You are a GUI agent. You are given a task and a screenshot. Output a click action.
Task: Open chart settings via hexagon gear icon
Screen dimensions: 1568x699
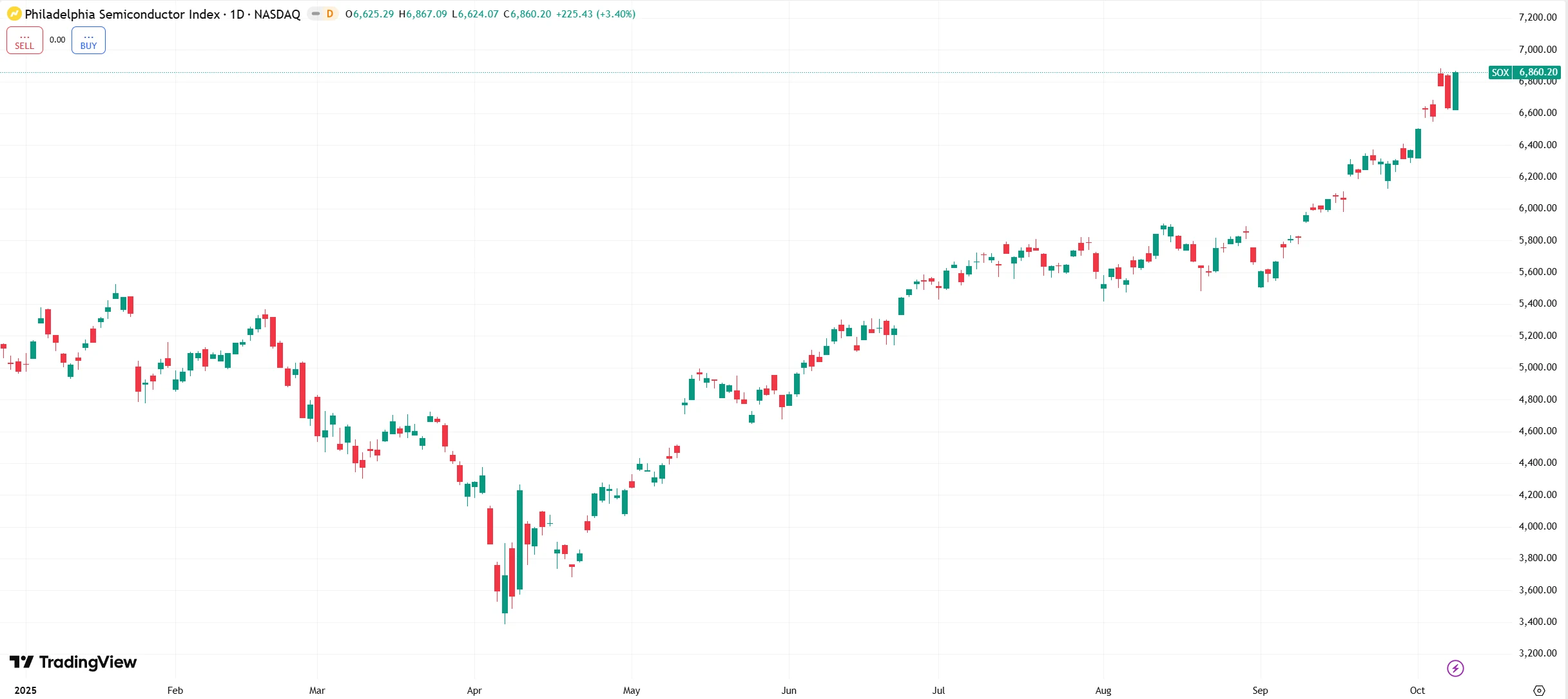1539,691
